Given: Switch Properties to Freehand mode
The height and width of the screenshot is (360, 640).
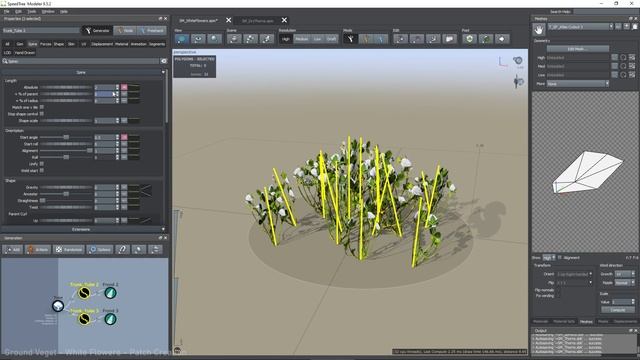Looking at the screenshot, I should pos(152,31).
